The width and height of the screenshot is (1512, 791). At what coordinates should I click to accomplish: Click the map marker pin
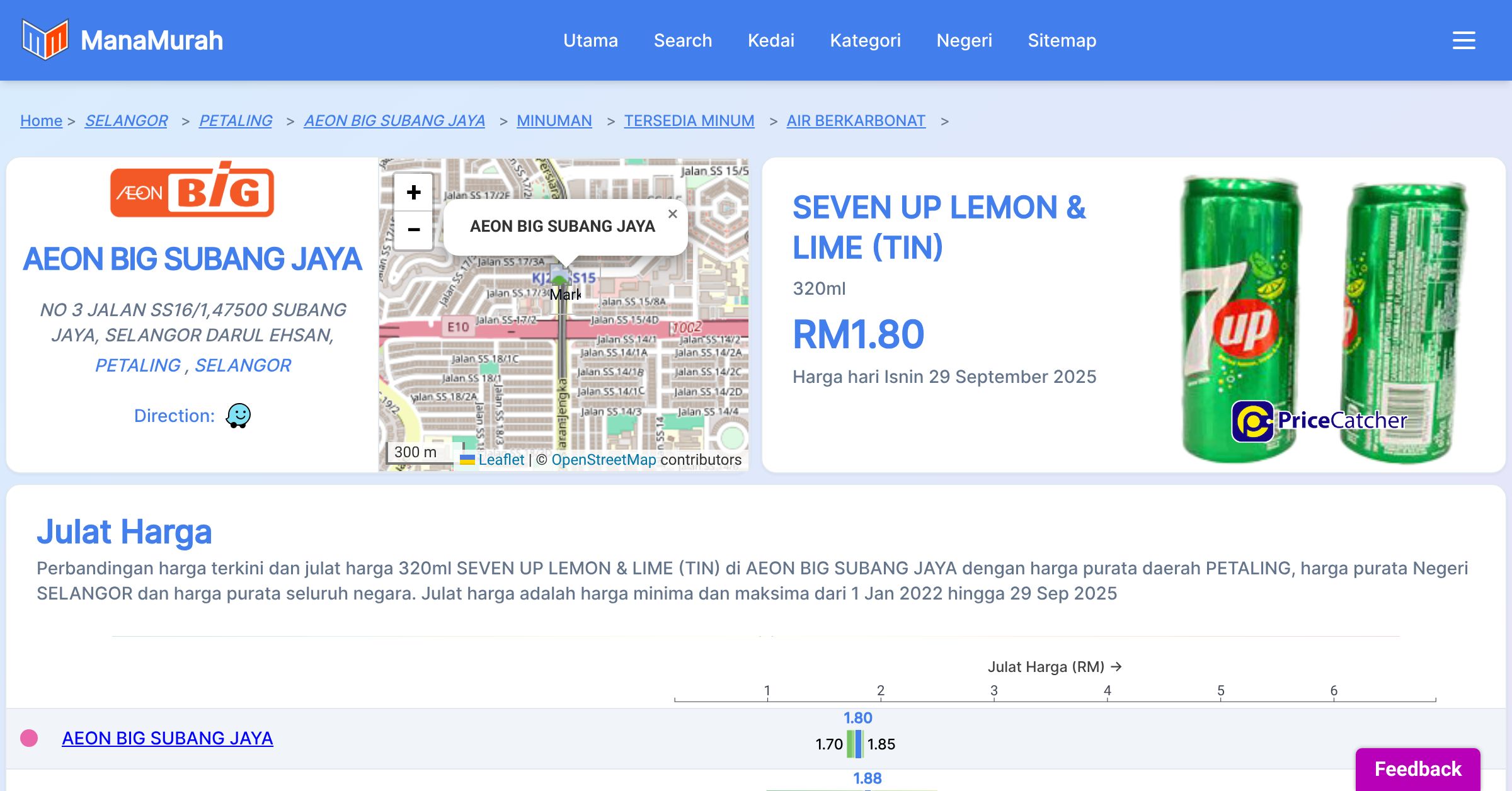click(x=559, y=276)
